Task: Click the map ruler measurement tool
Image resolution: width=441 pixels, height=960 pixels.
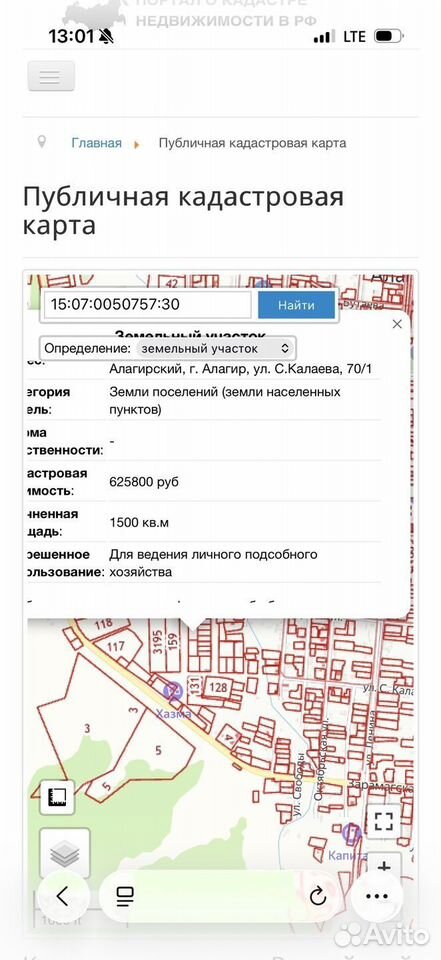Action: coord(57,797)
